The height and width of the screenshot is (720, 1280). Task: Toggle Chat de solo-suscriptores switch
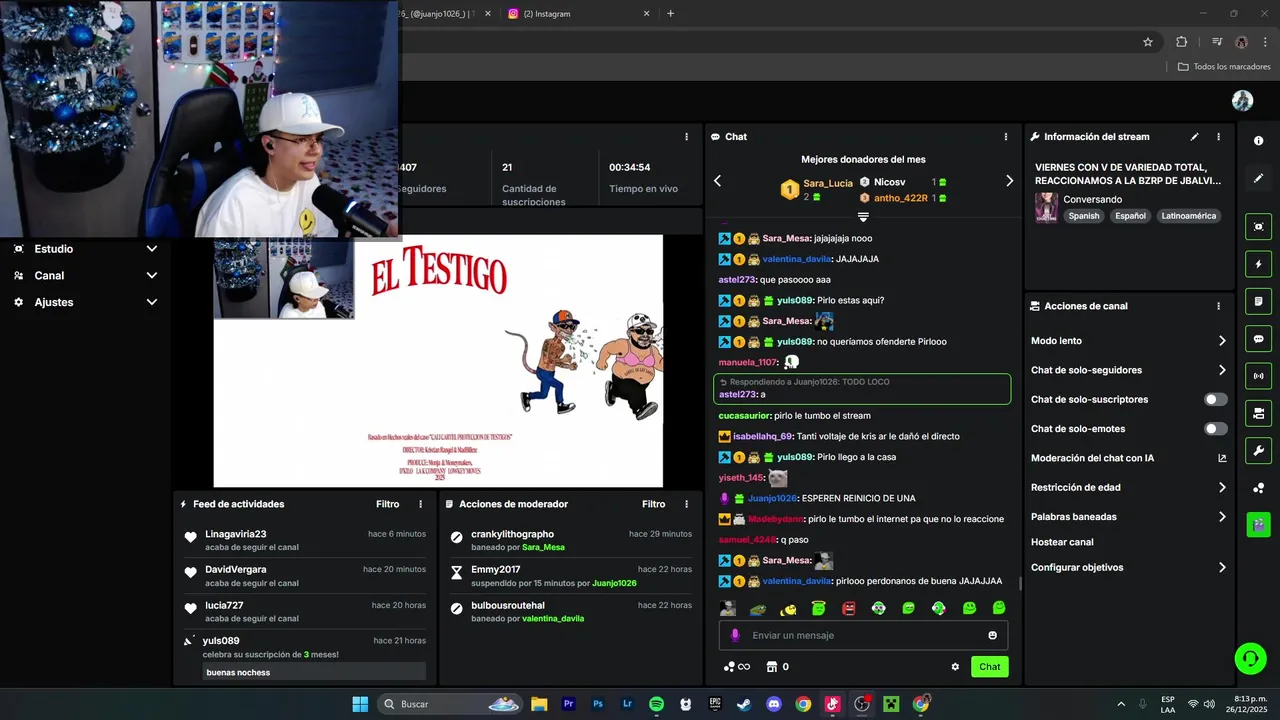(1215, 399)
